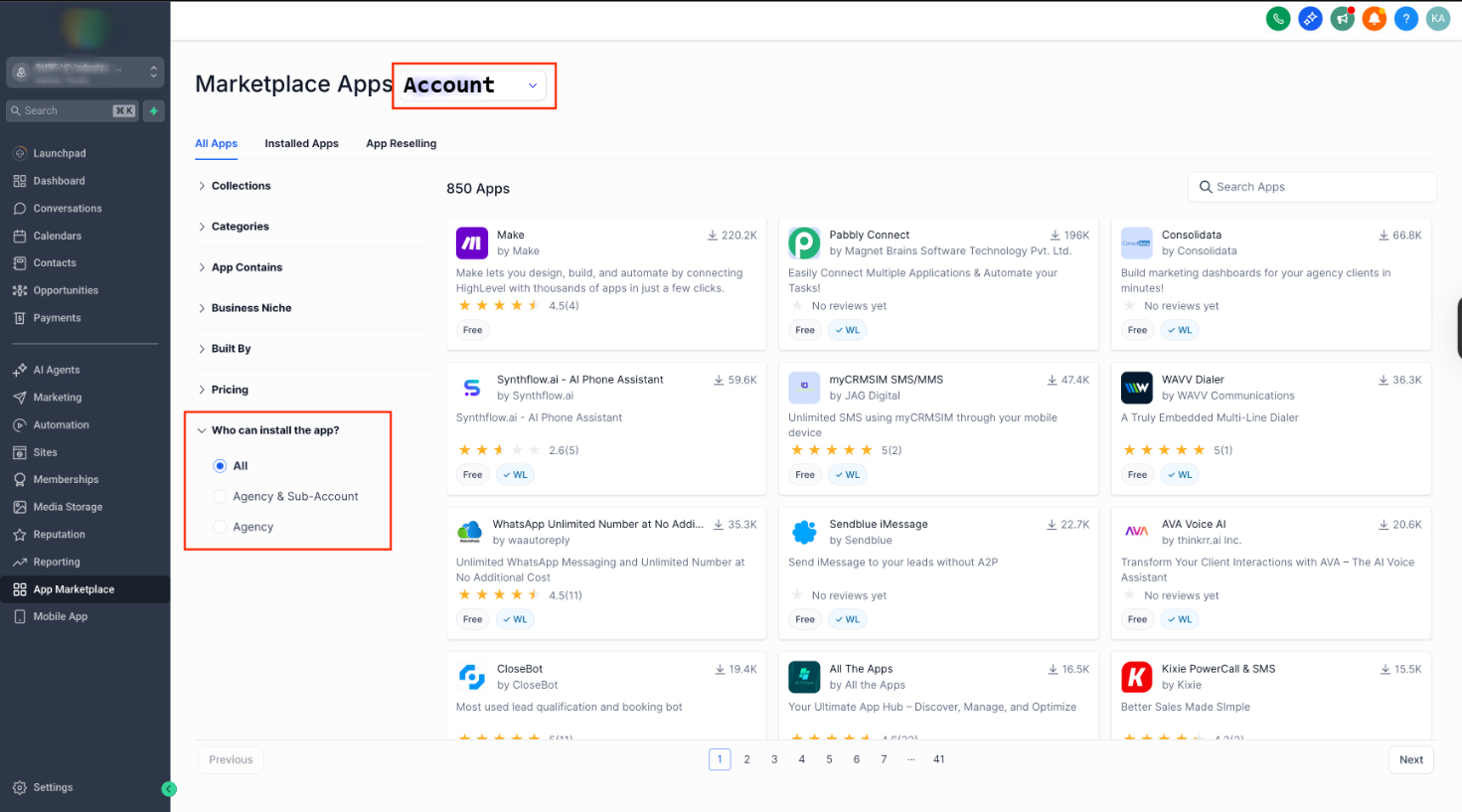Click the Search Apps field
1462x812 pixels.
coord(1312,187)
